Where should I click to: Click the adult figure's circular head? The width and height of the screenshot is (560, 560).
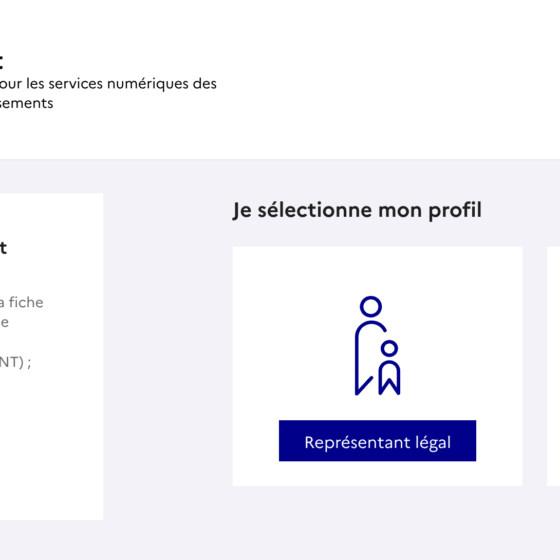point(371,306)
